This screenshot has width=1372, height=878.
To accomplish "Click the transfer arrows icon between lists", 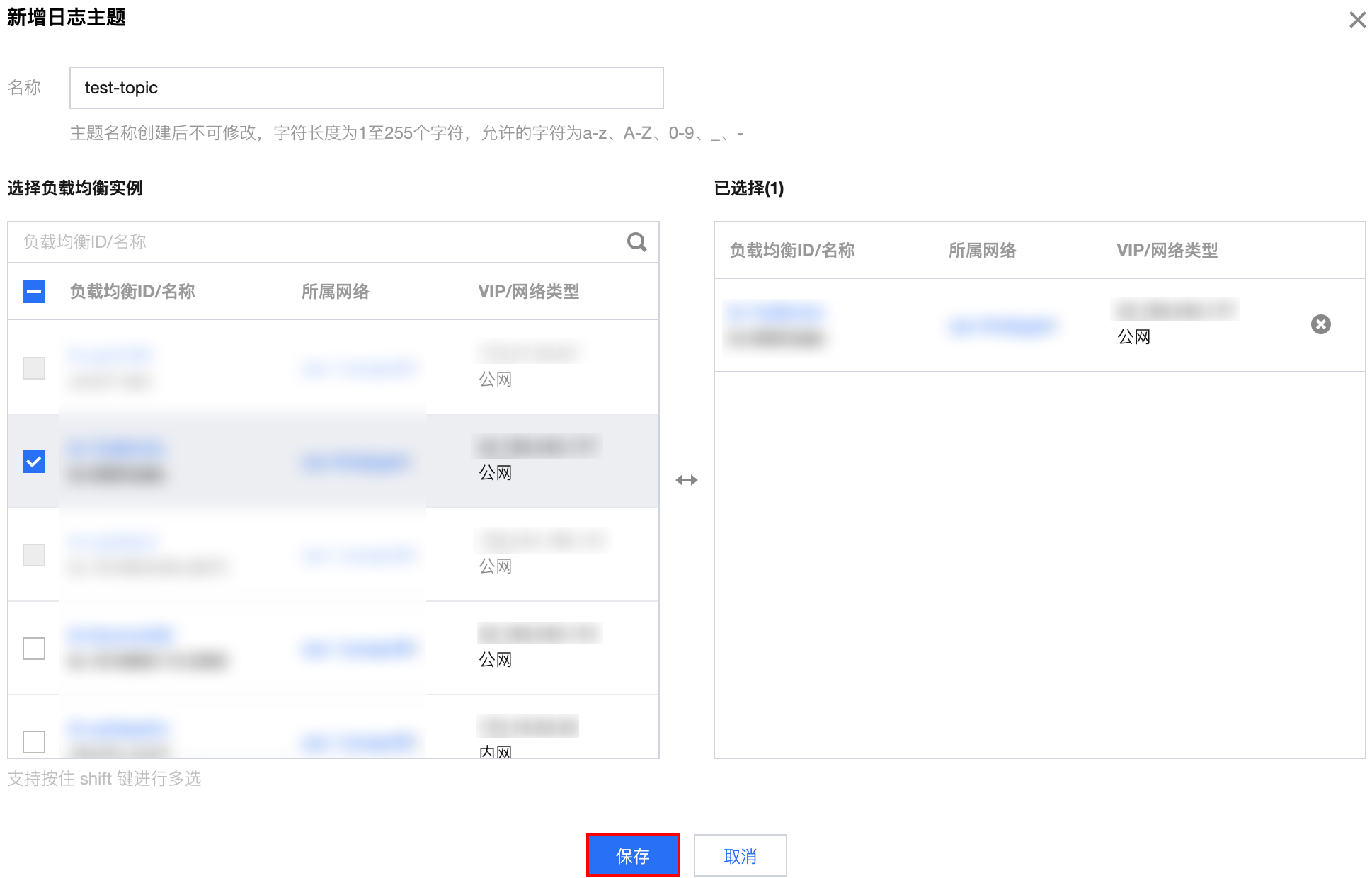I will tap(686, 480).
